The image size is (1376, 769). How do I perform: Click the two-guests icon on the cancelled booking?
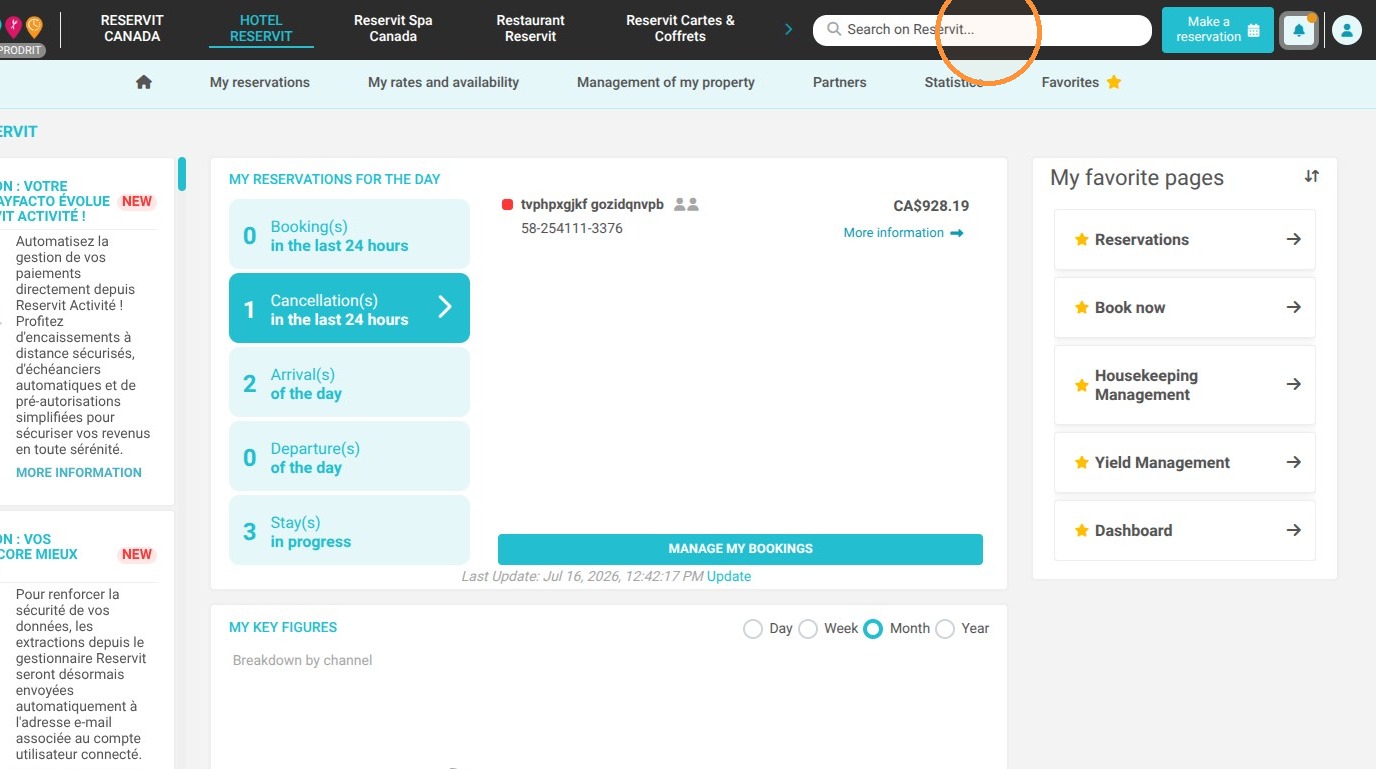tap(686, 204)
